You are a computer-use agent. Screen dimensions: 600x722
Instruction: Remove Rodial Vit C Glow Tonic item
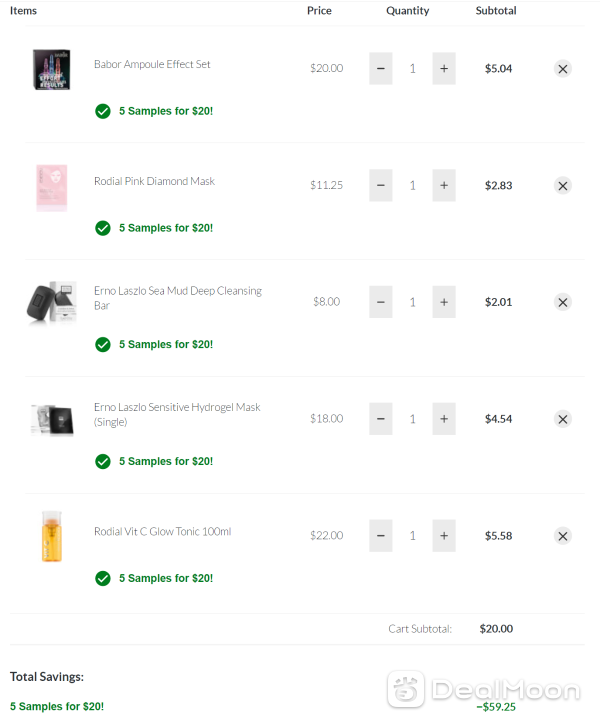click(x=562, y=536)
